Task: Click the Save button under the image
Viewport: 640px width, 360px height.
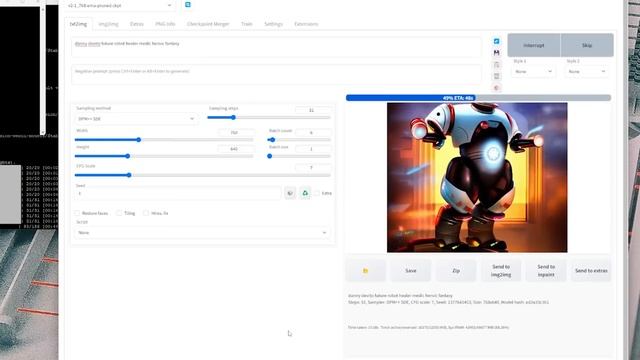Action: (411, 271)
